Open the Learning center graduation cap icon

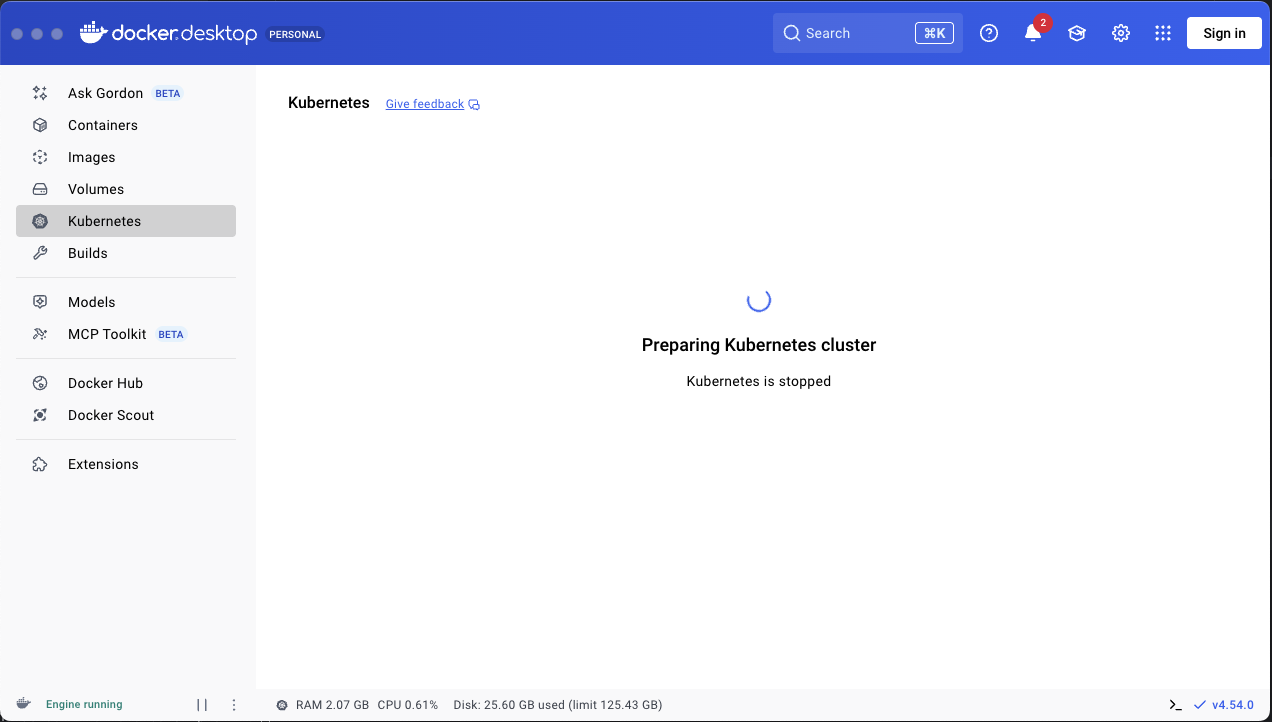pyautogui.click(x=1077, y=33)
